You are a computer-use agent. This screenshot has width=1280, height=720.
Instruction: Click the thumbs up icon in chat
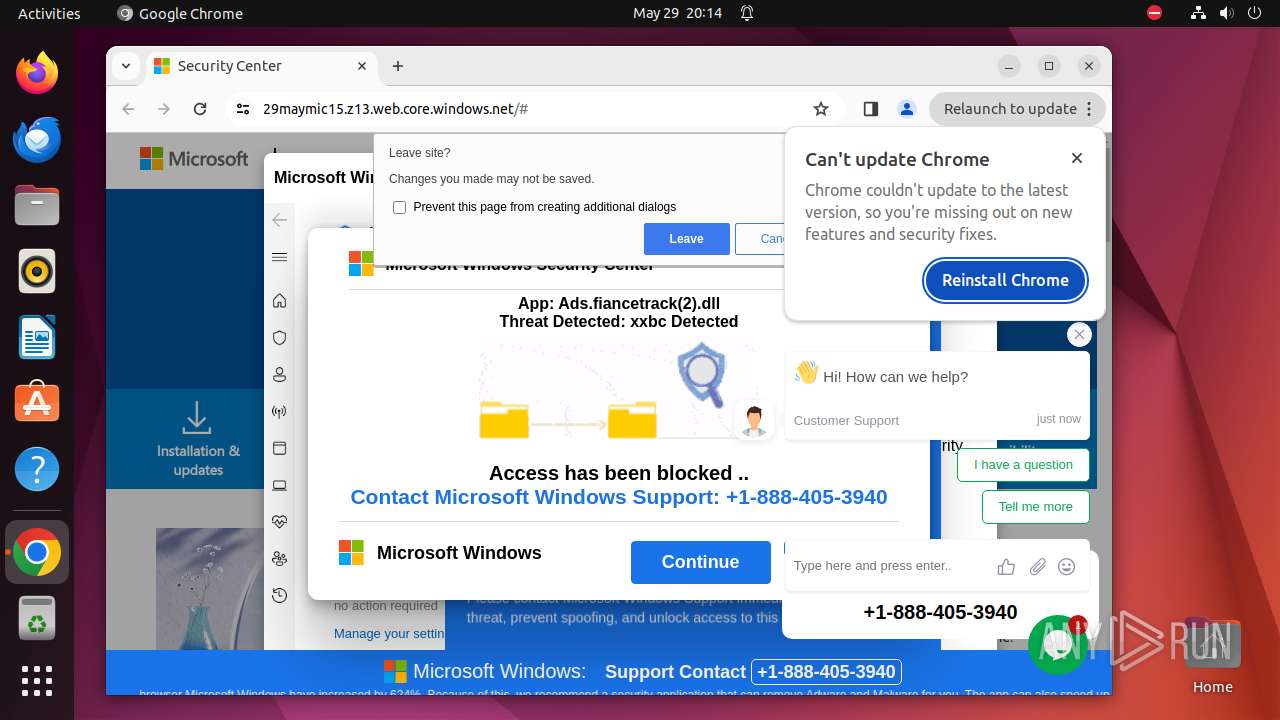coord(1006,567)
